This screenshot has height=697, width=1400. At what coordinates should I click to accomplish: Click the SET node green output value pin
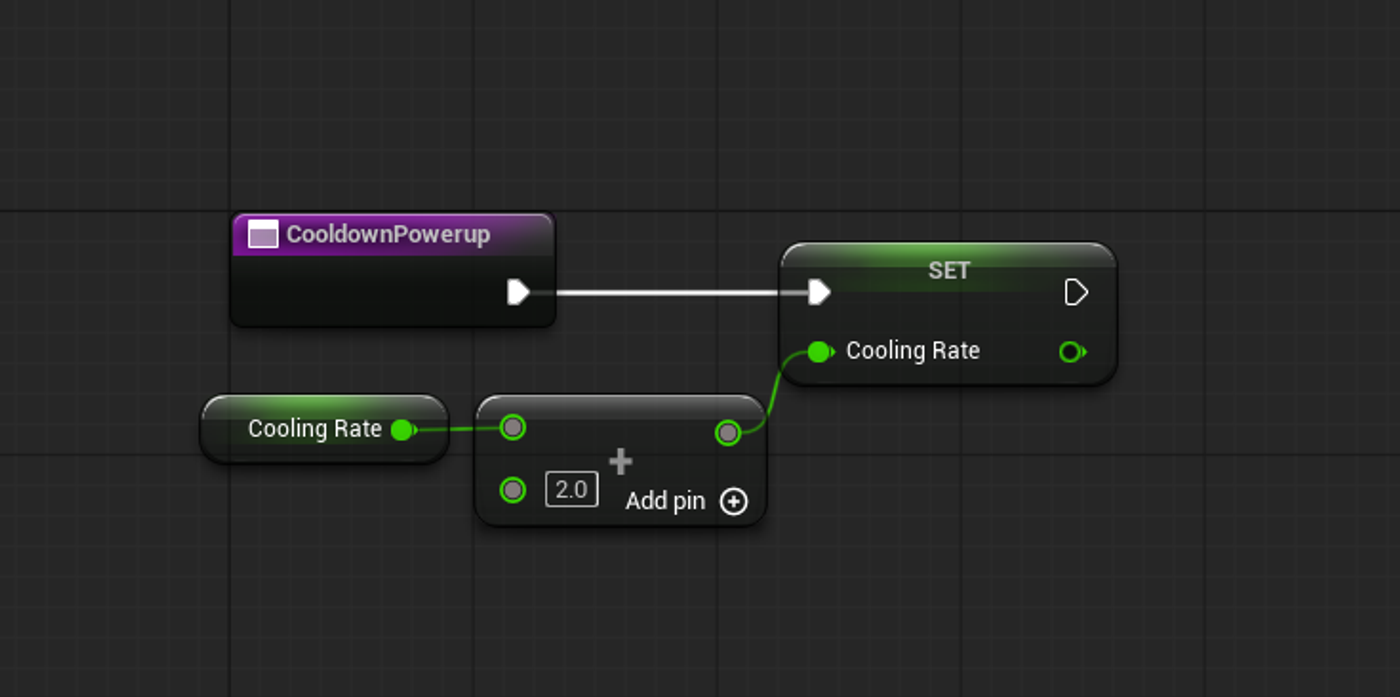1072,351
